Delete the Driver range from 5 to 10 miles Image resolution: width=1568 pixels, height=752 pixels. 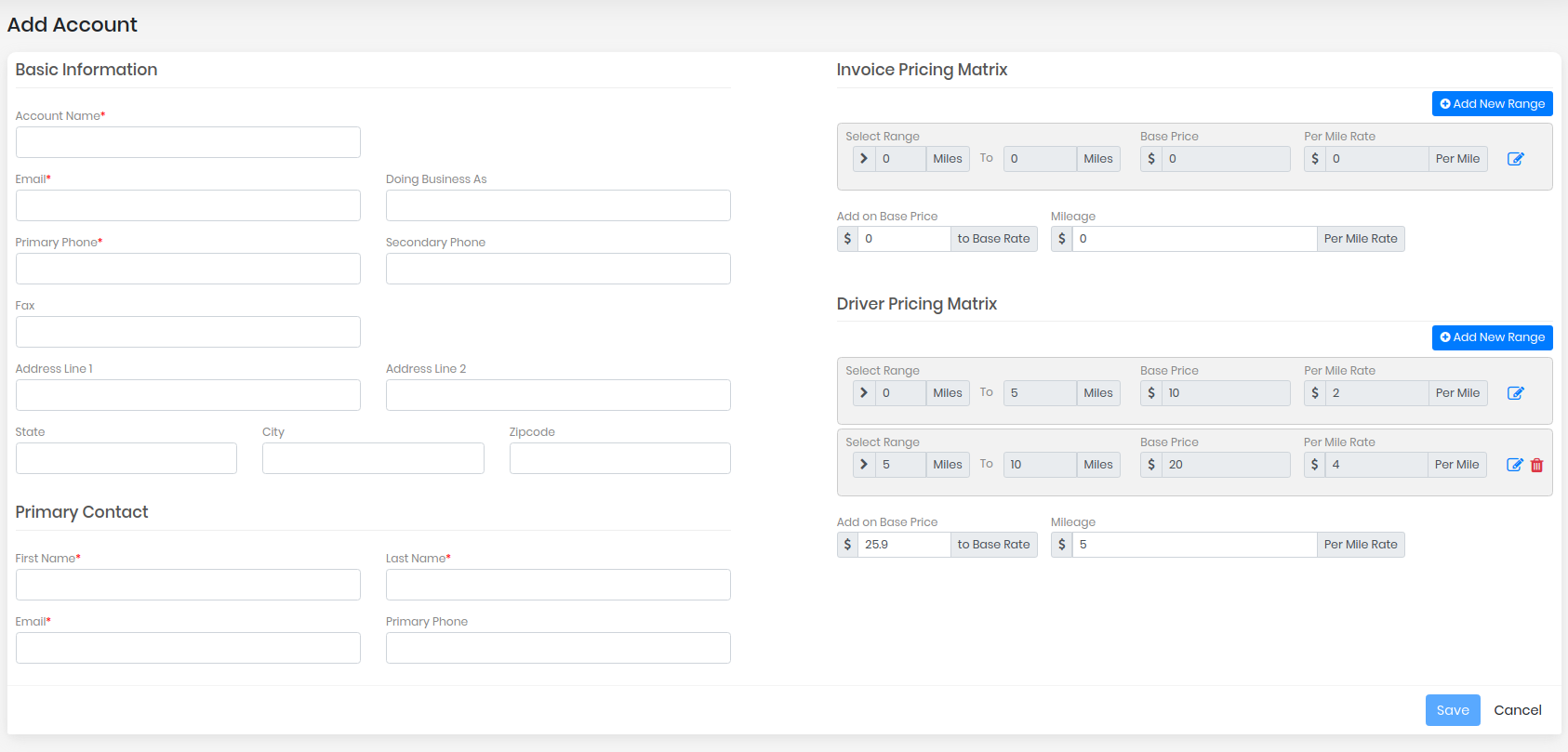(1536, 465)
